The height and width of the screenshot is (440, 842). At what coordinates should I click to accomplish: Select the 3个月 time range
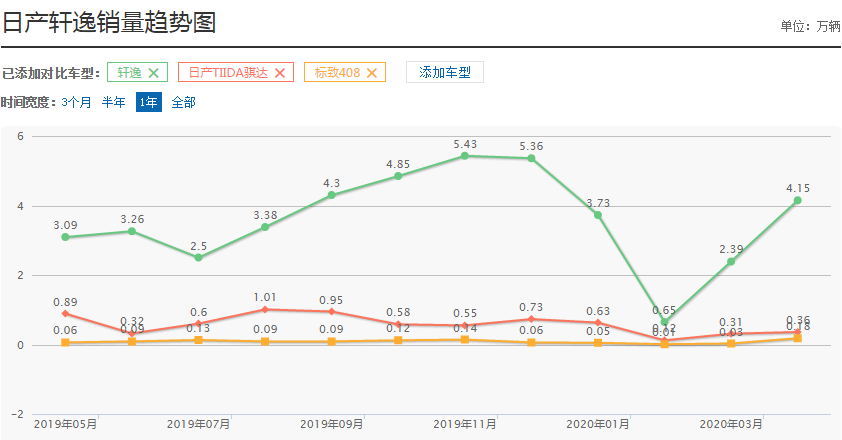(76, 102)
